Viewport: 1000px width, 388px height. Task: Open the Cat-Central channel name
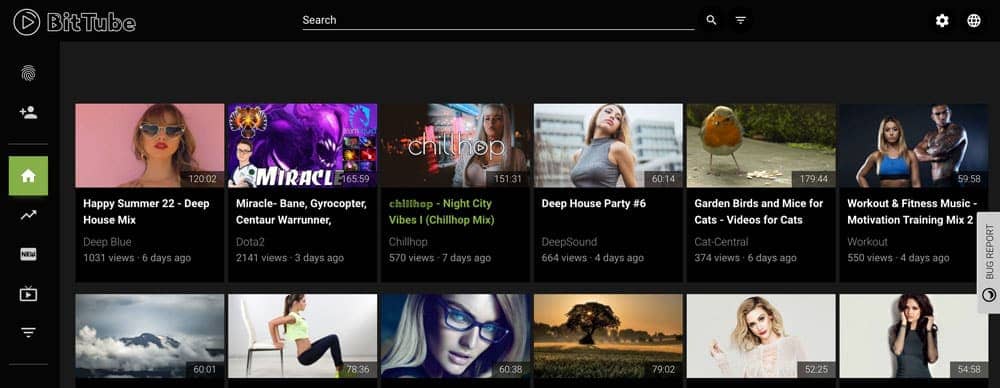pos(721,242)
